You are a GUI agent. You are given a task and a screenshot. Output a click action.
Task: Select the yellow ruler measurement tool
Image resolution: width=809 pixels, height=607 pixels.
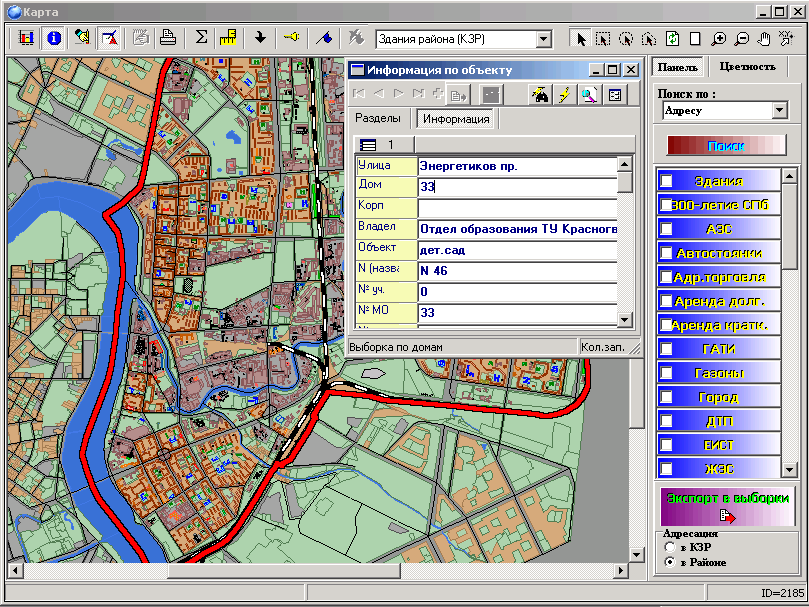click(x=227, y=38)
